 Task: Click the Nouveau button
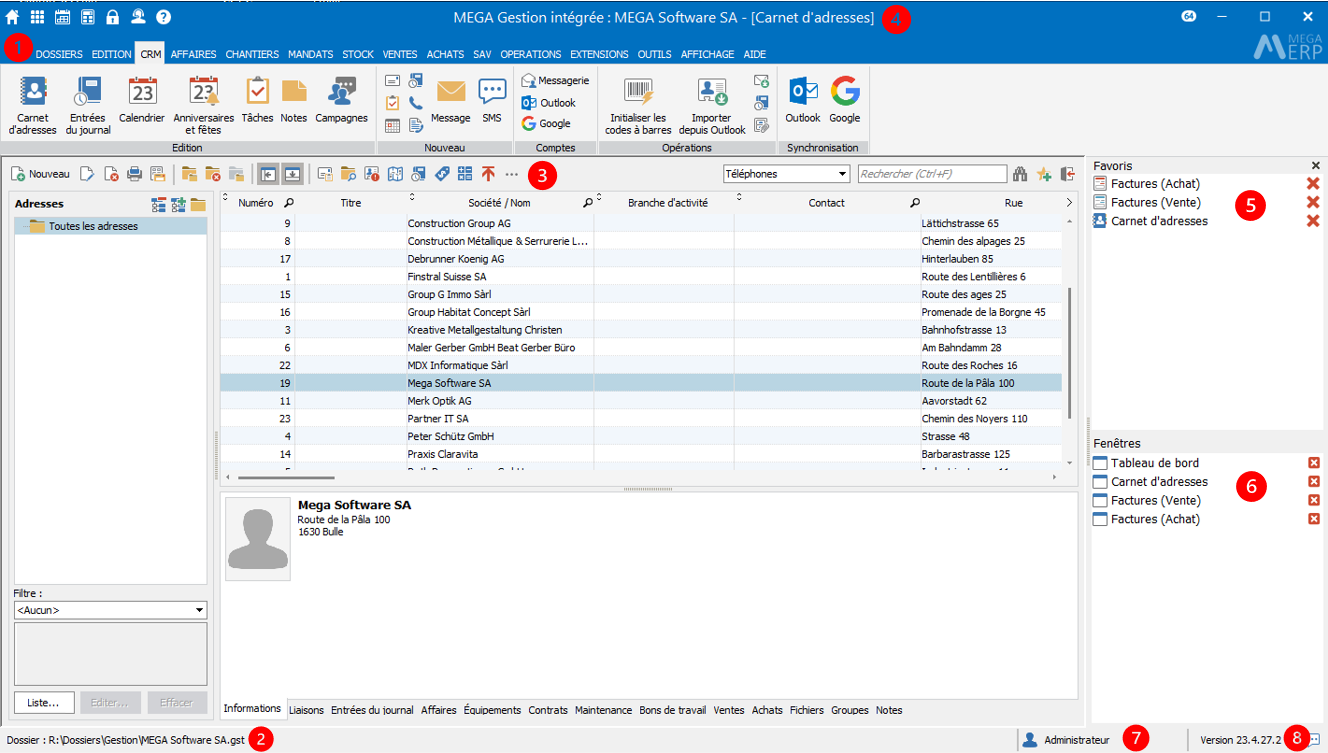click(41, 174)
